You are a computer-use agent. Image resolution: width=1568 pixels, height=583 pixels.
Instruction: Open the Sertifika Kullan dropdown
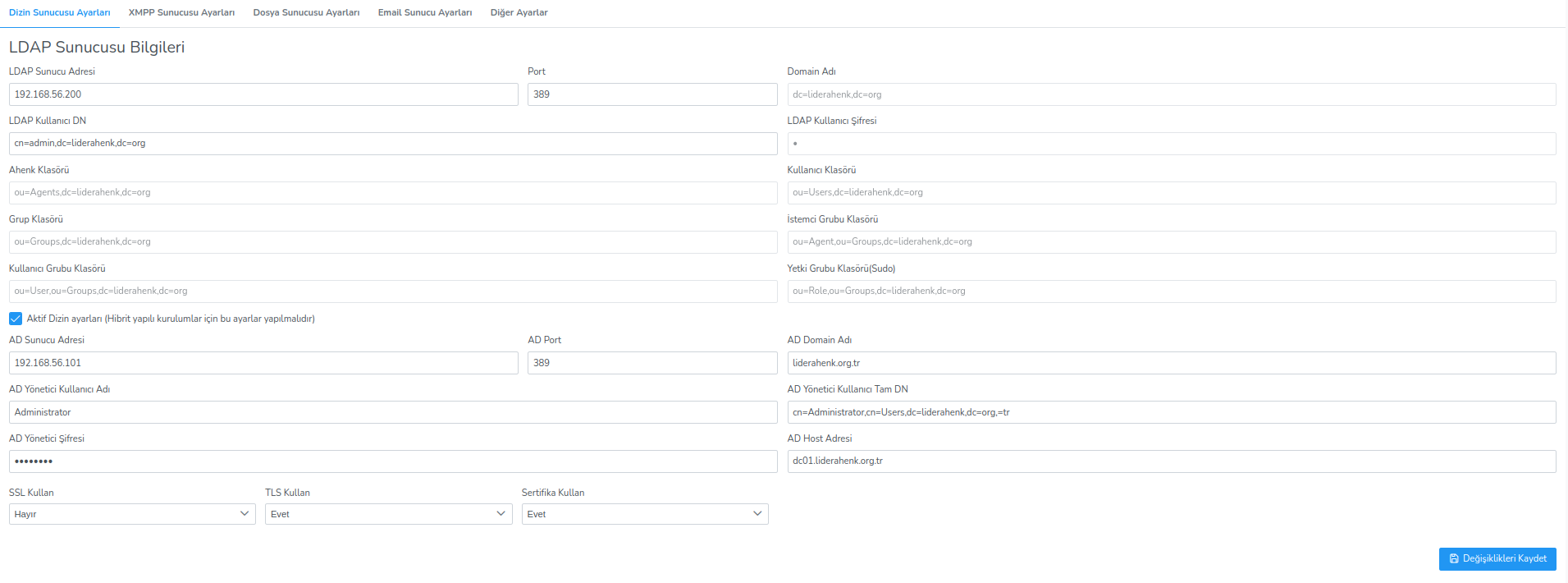coord(644,514)
